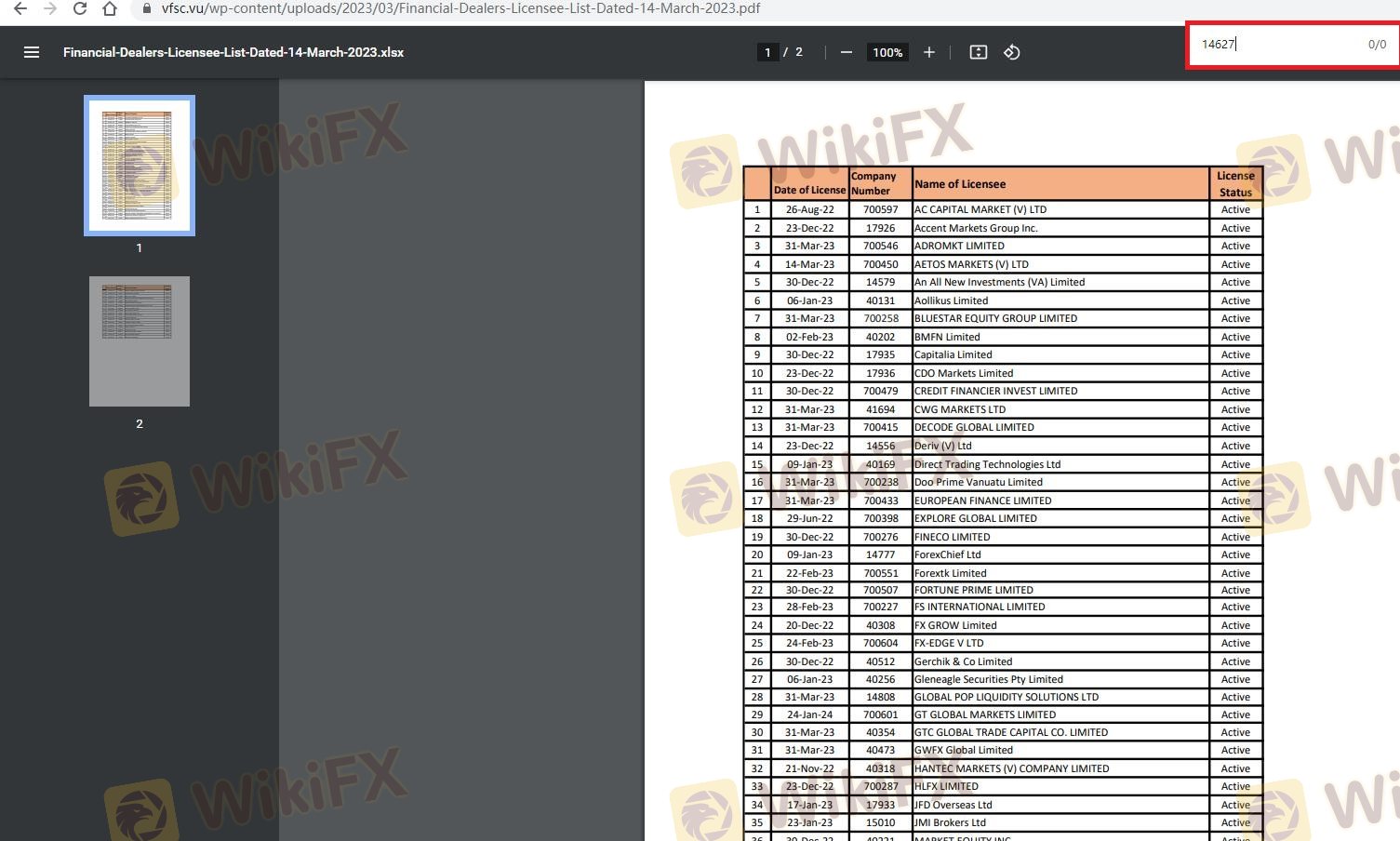The width and height of the screenshot is (1400, 841).
Task: Select 'ForexChief Ltd' cell
Action: pos(1060,554)
